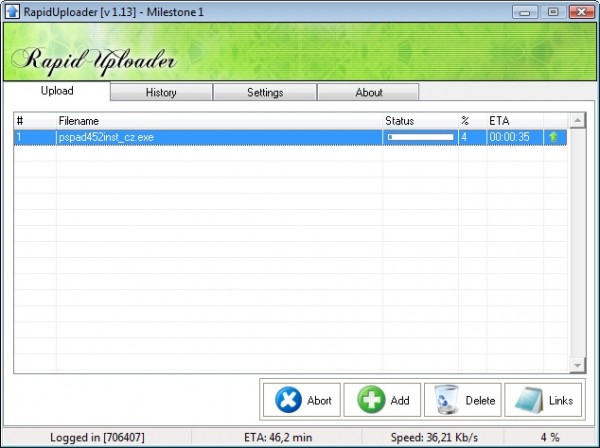Delete the selected upload entry
600x448 pixels.
(x=463, y=400)
